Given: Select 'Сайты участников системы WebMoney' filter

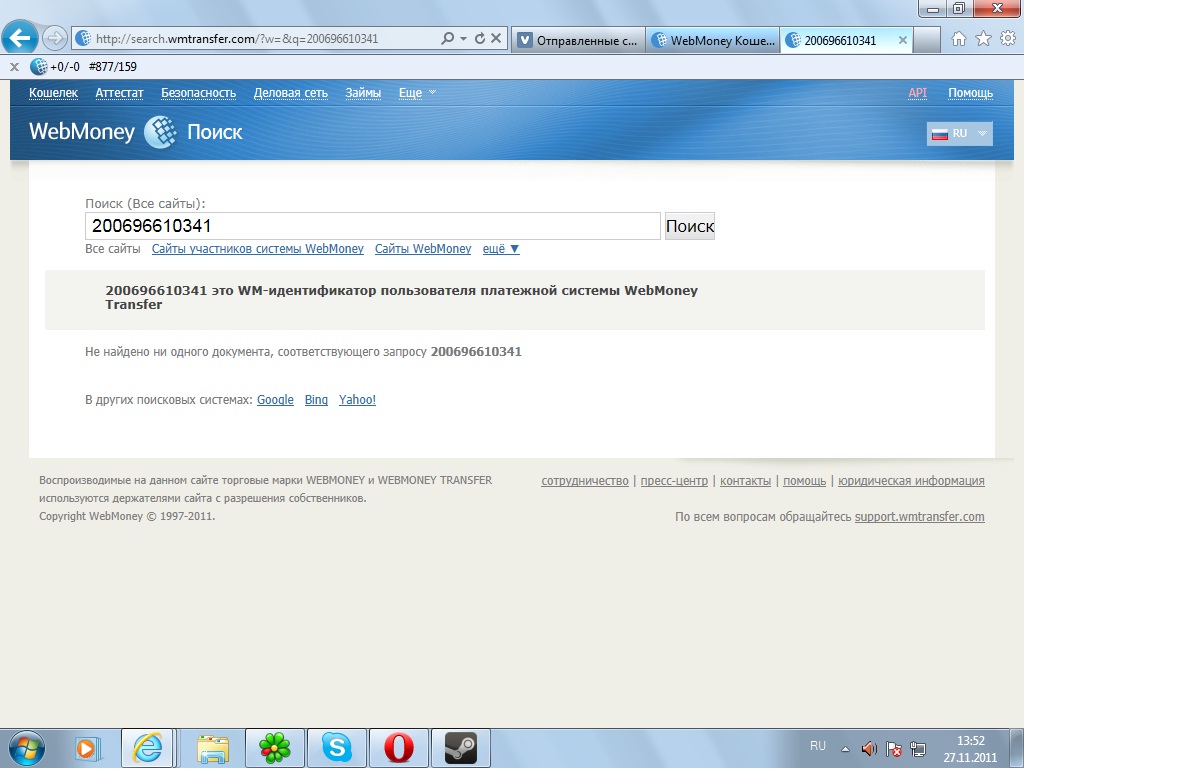Looking at the screenshot, I should 258,249.
